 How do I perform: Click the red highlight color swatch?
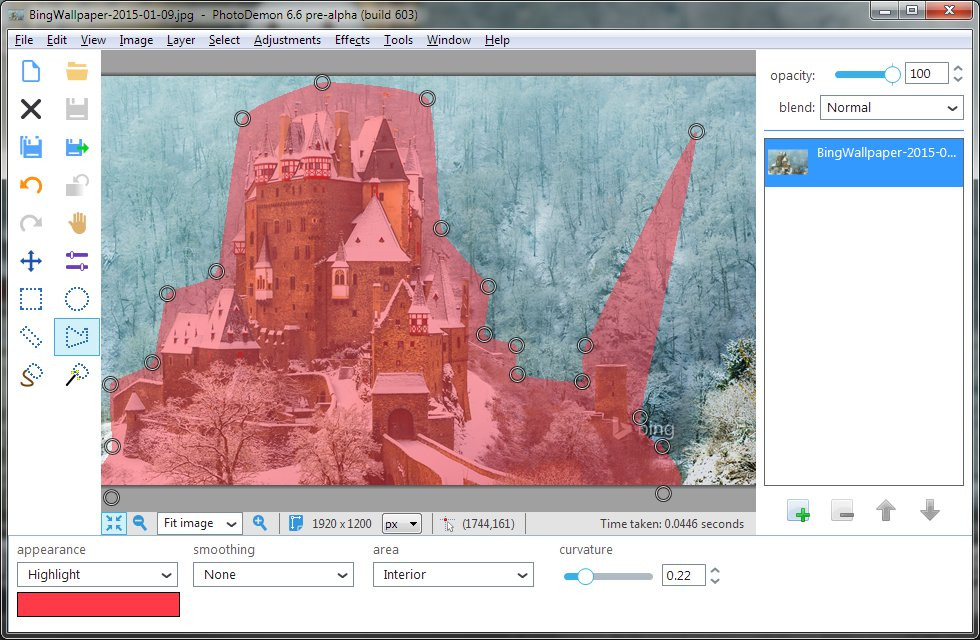[96, 604]
